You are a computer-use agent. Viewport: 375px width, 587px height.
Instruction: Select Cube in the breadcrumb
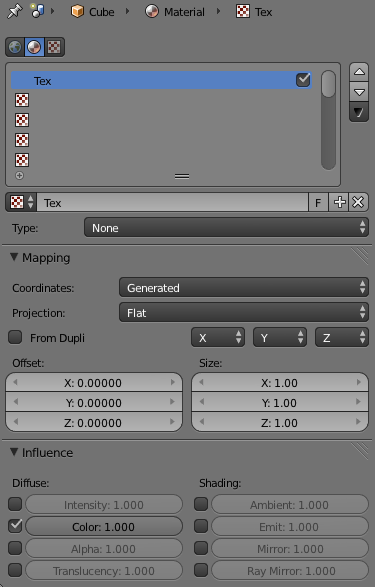coord(93,12)
